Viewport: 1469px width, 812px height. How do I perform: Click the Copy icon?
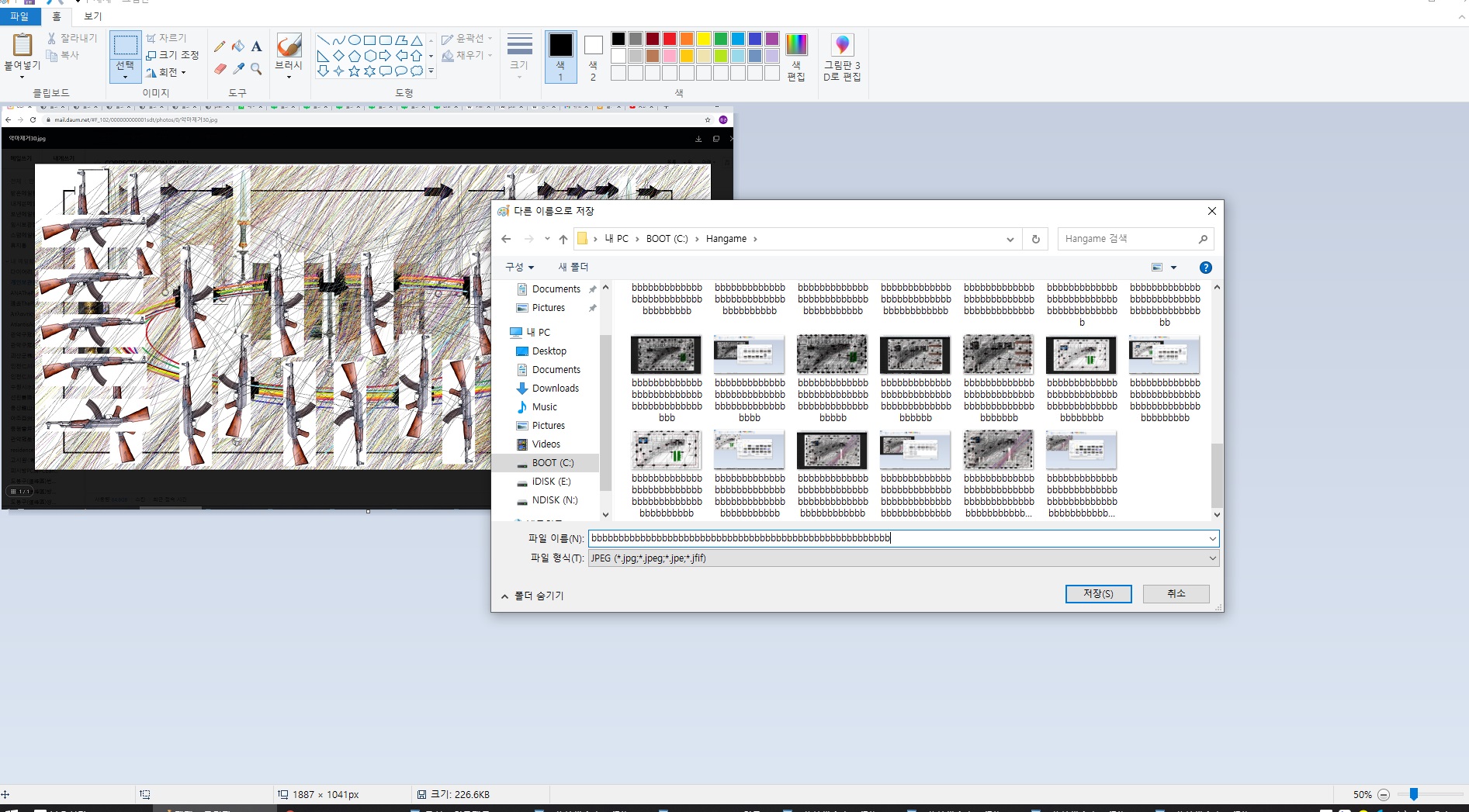(x=51, y=55)
